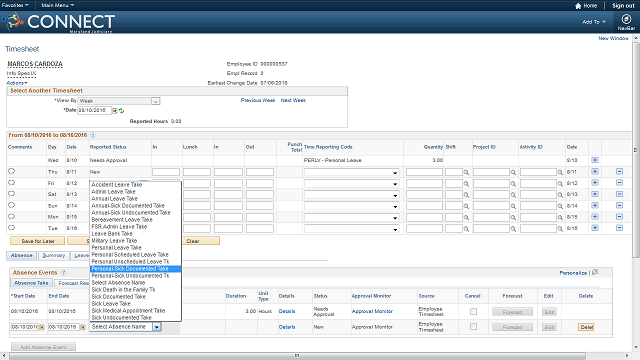Open the NavBar compass icon
The image size is (640, 360).
point(626,19)
